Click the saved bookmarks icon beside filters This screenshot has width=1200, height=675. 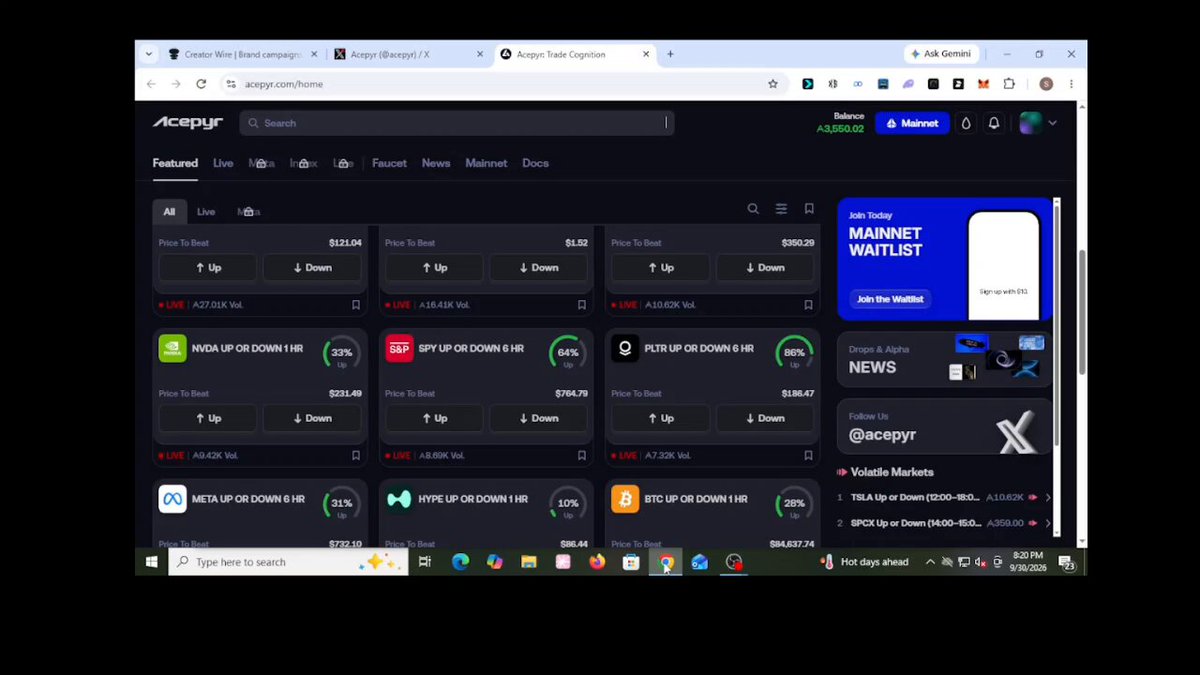[809, 209]
